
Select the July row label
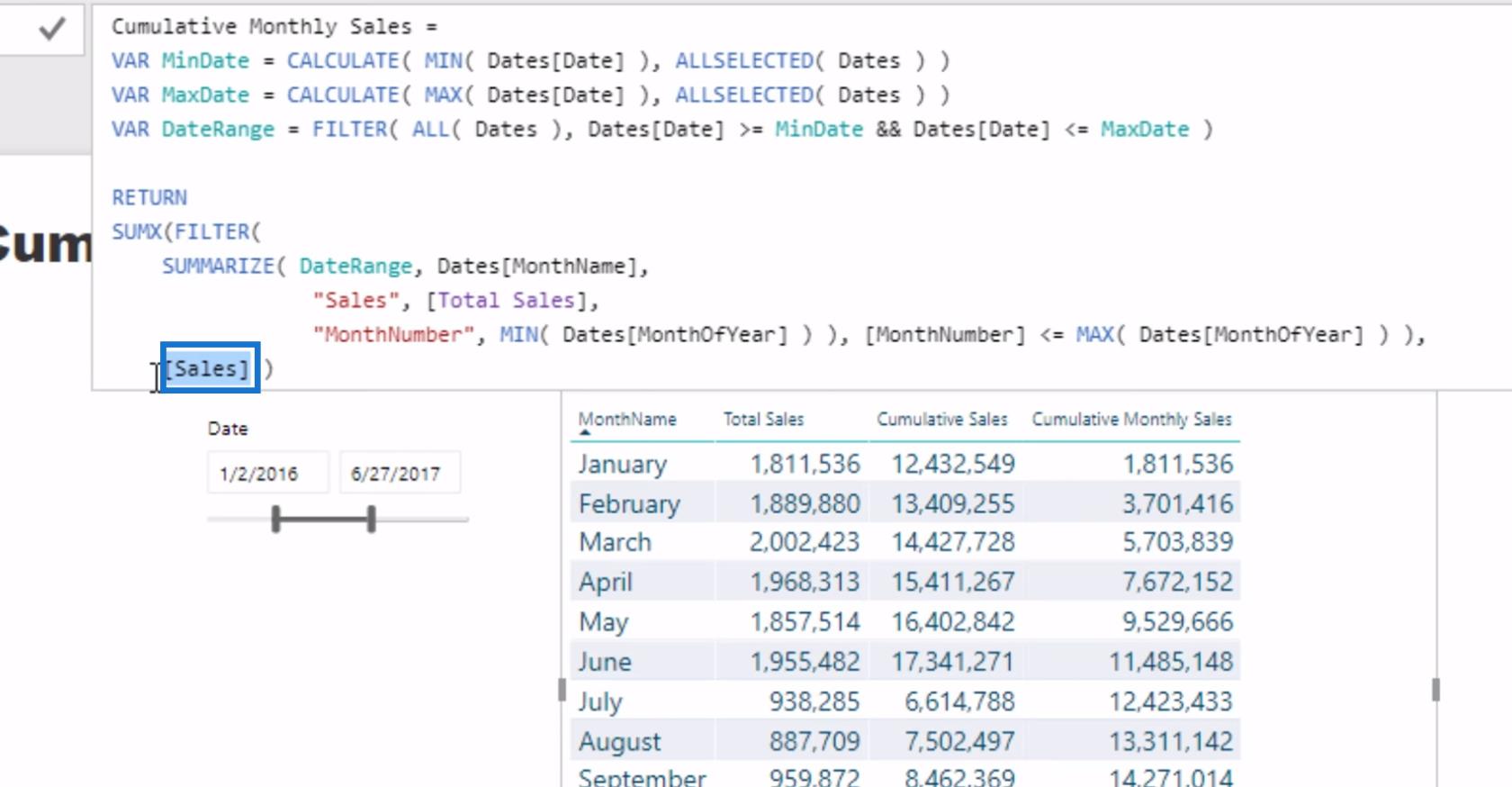[x=600, y=701]
